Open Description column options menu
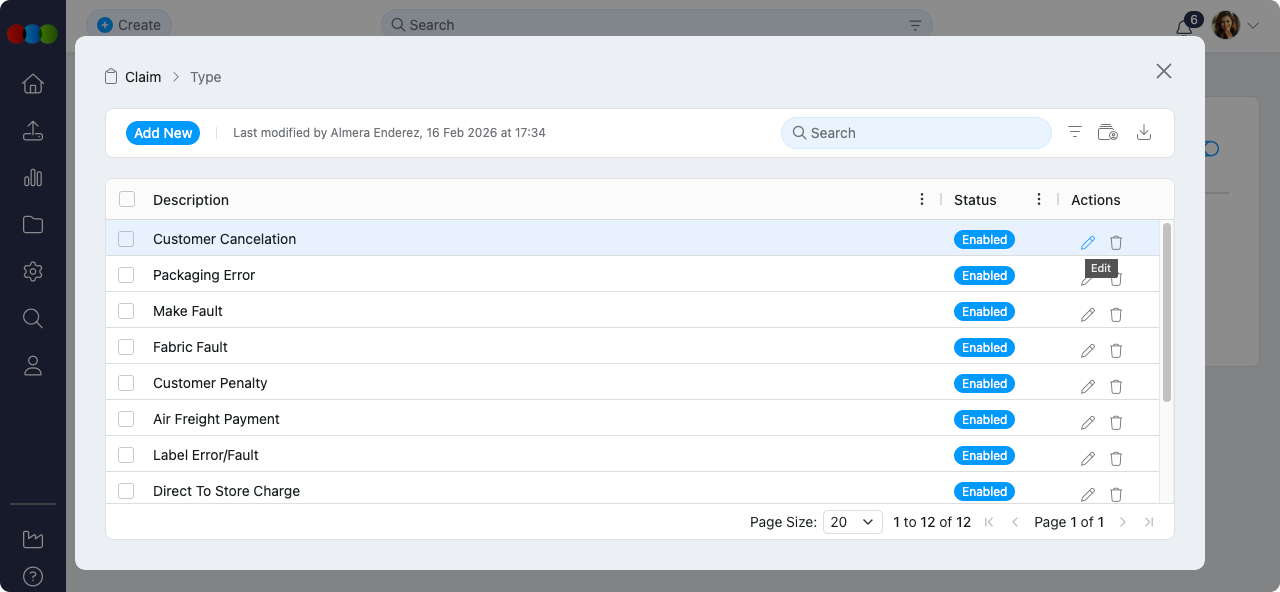 pos(922,200)
